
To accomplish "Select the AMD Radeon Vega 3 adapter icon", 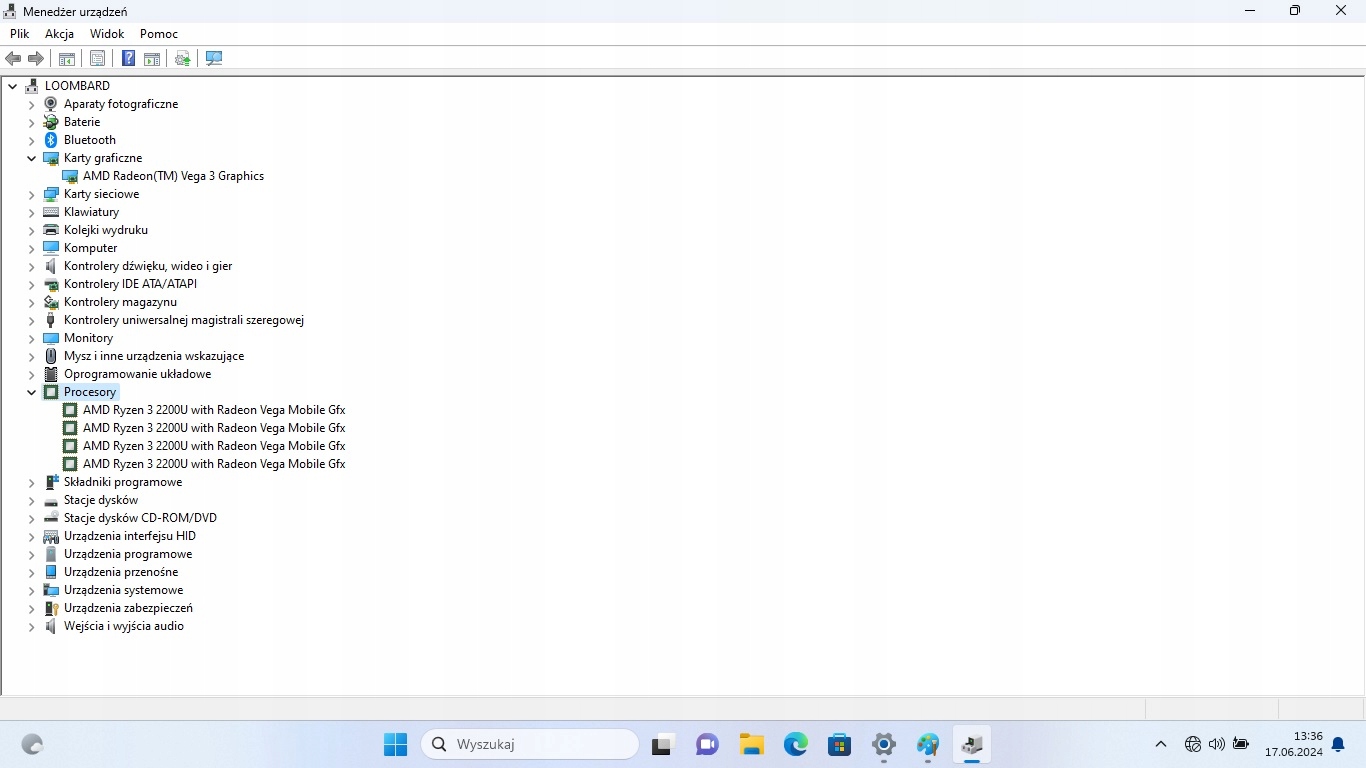I will (x=70, y=176).
